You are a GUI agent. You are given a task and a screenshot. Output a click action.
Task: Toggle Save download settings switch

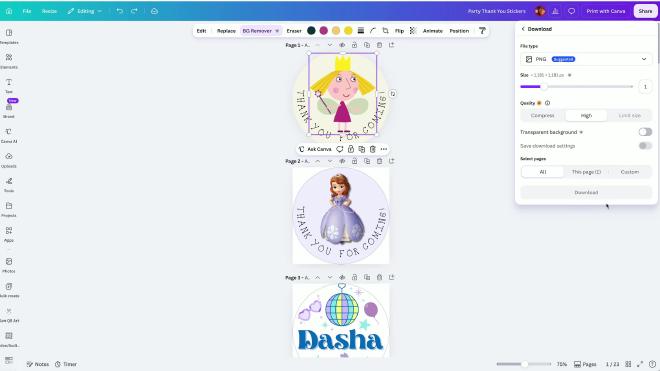click(645, 146)
